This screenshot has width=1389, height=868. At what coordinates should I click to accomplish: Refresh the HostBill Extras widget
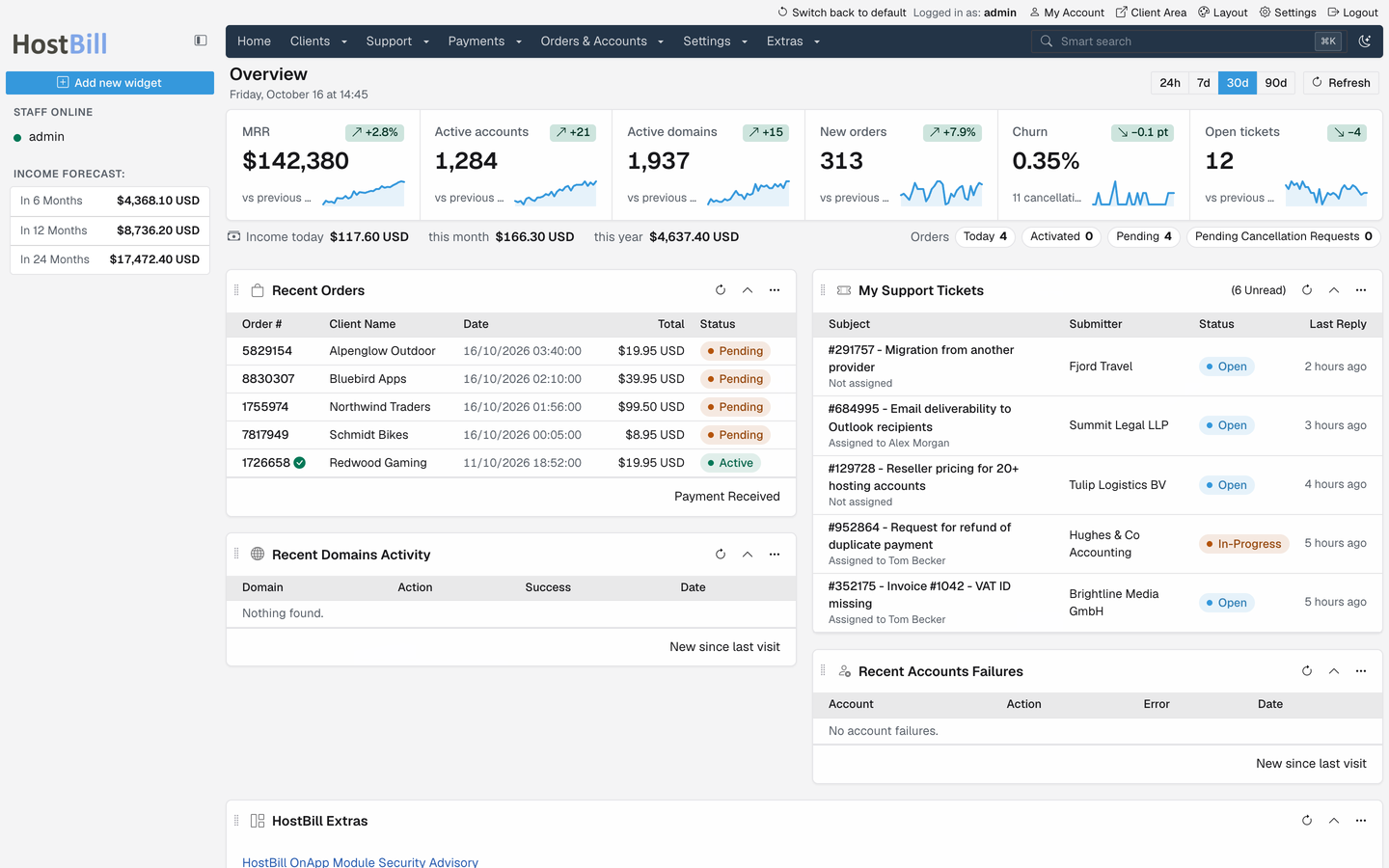click(1307, 821)
